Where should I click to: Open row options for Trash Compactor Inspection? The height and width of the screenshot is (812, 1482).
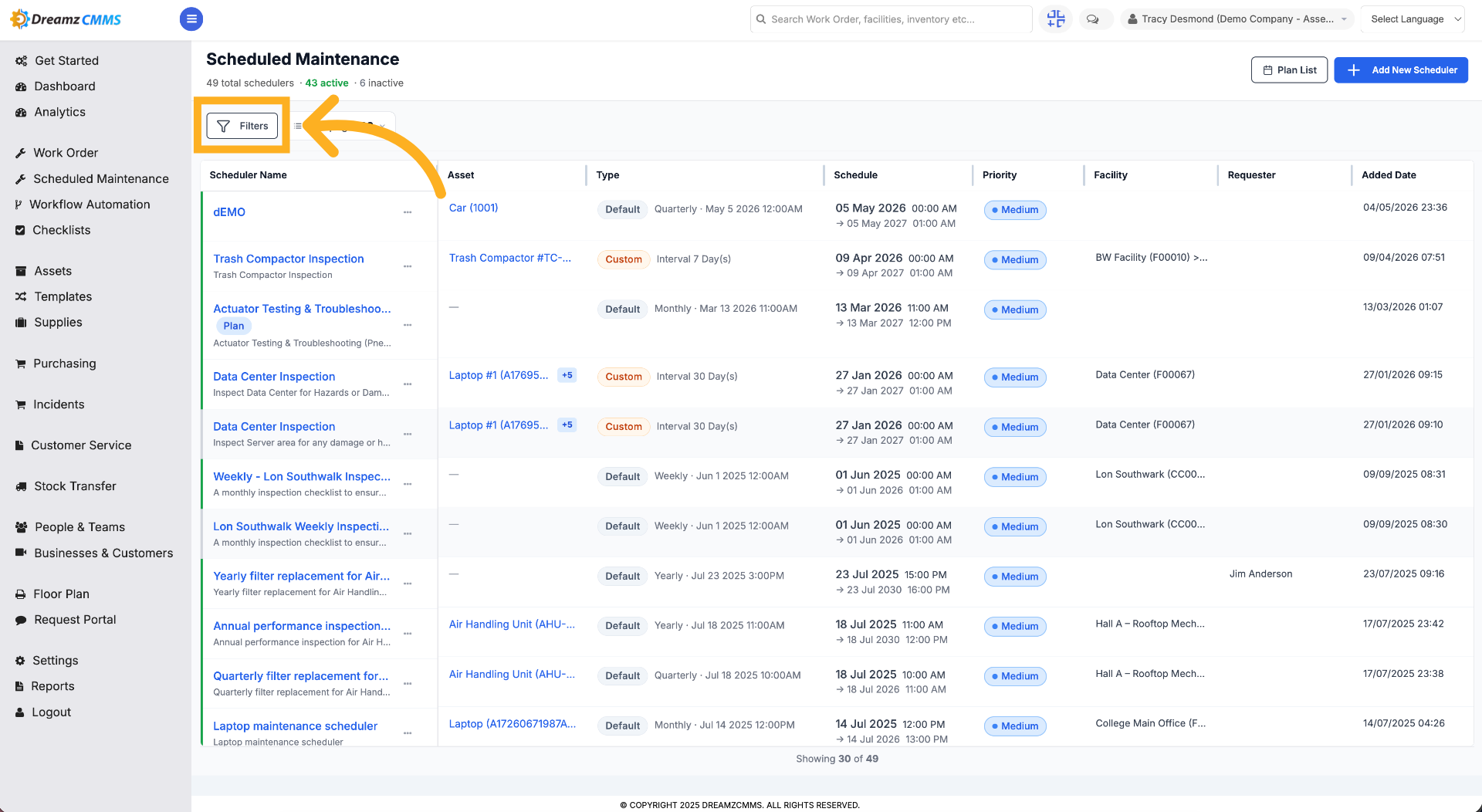coord(408,266)
